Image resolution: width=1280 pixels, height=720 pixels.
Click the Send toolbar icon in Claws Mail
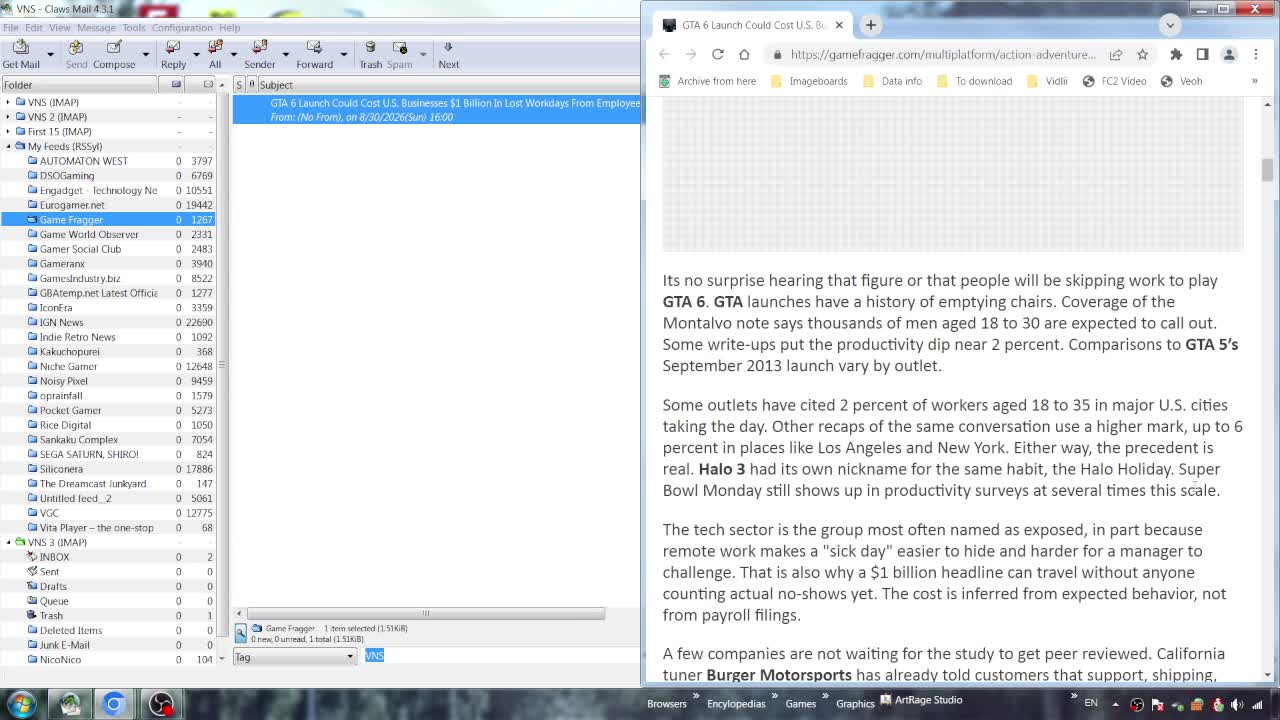coord(76,54)
